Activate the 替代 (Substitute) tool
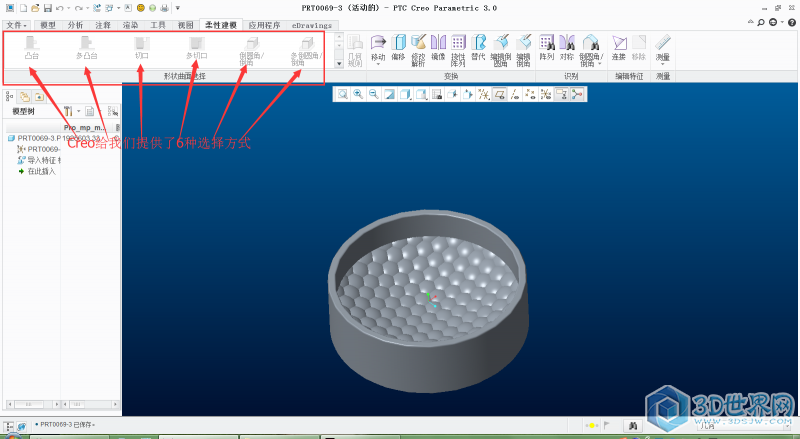Screen dimensions: 800x439 479,47
